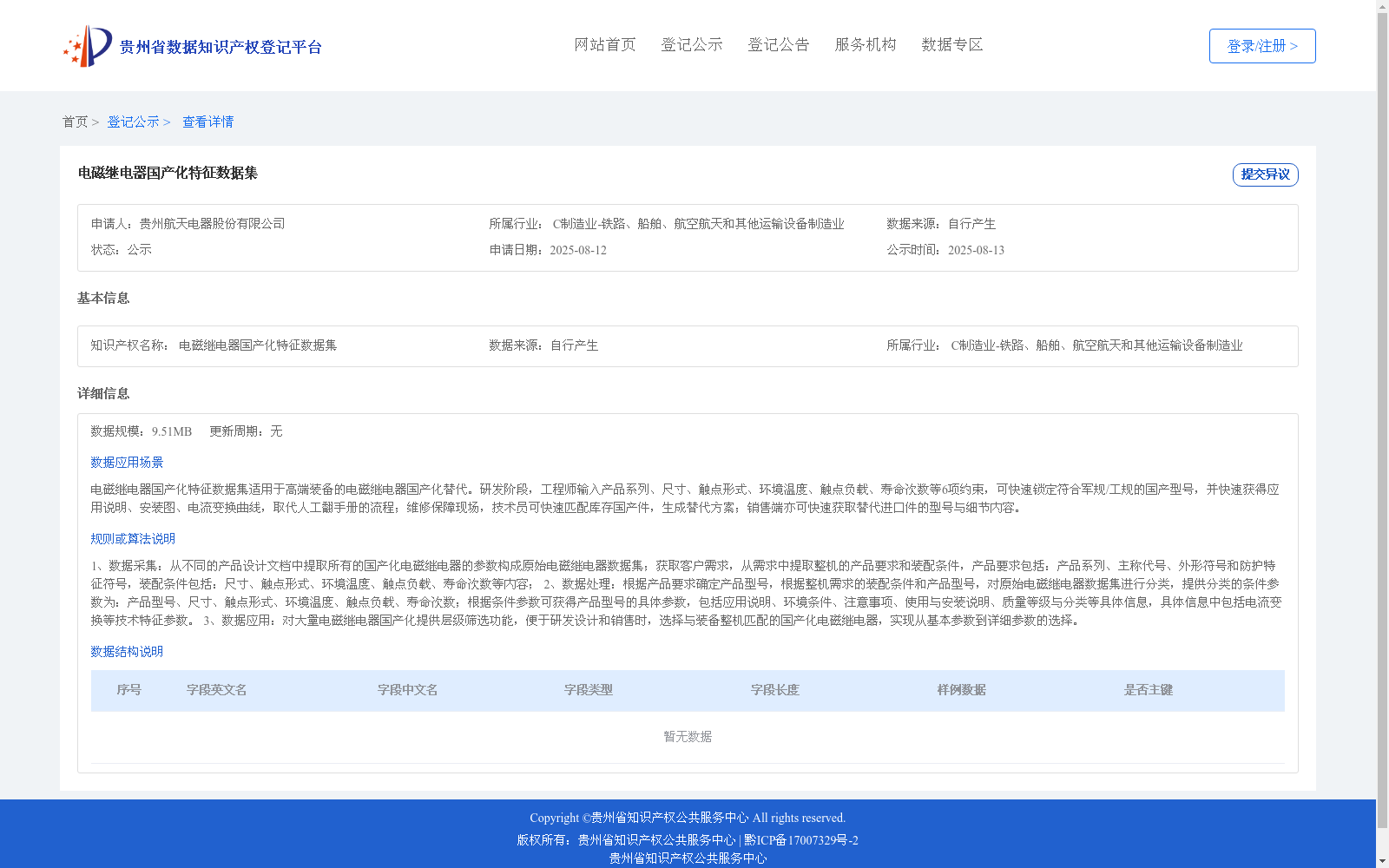This screenshot has width=1389, height=868.
Task: Open the 登记公告 navigation menu
Action: pyautogui.click(x=779, y=45)
